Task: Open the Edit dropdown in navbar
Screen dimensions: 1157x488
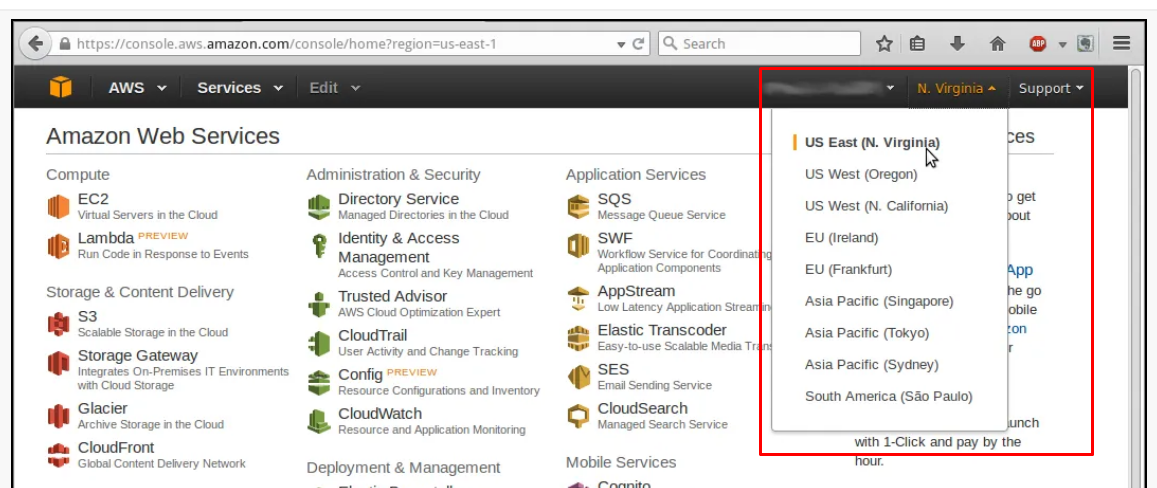Action: point(334,88)
